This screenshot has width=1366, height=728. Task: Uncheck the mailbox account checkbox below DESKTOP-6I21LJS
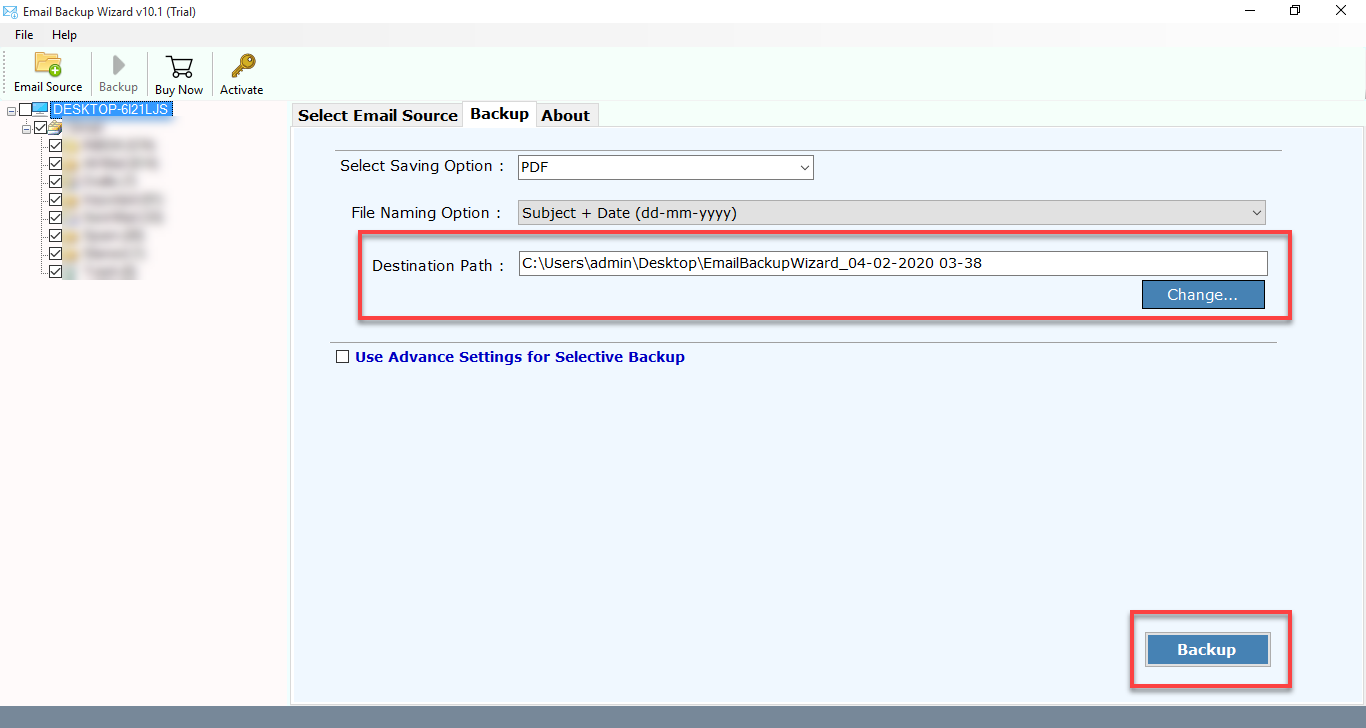pos(41,128)
